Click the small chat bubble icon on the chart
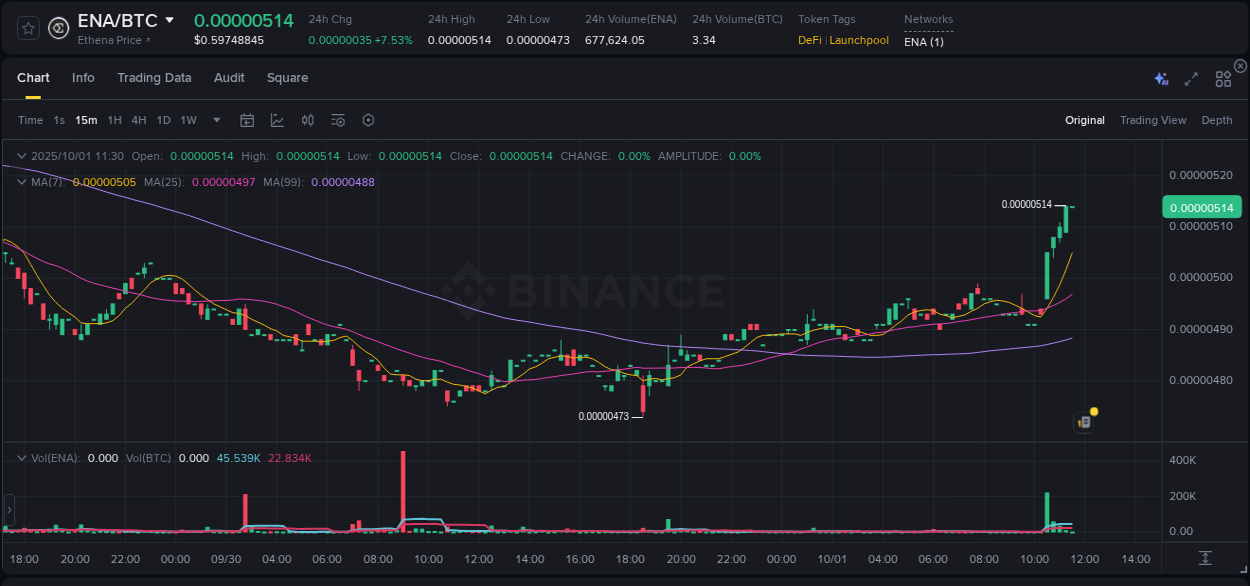 click(1083, 421)
